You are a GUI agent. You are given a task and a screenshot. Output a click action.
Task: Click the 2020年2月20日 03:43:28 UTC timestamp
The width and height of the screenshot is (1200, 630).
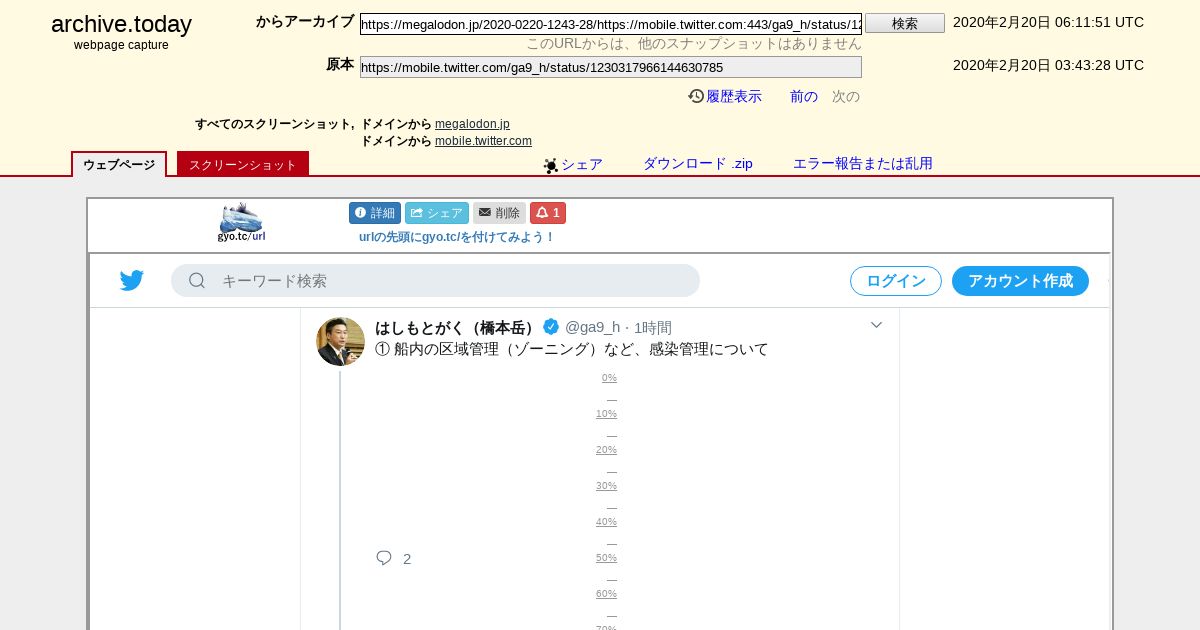(x=1048, y=65)
